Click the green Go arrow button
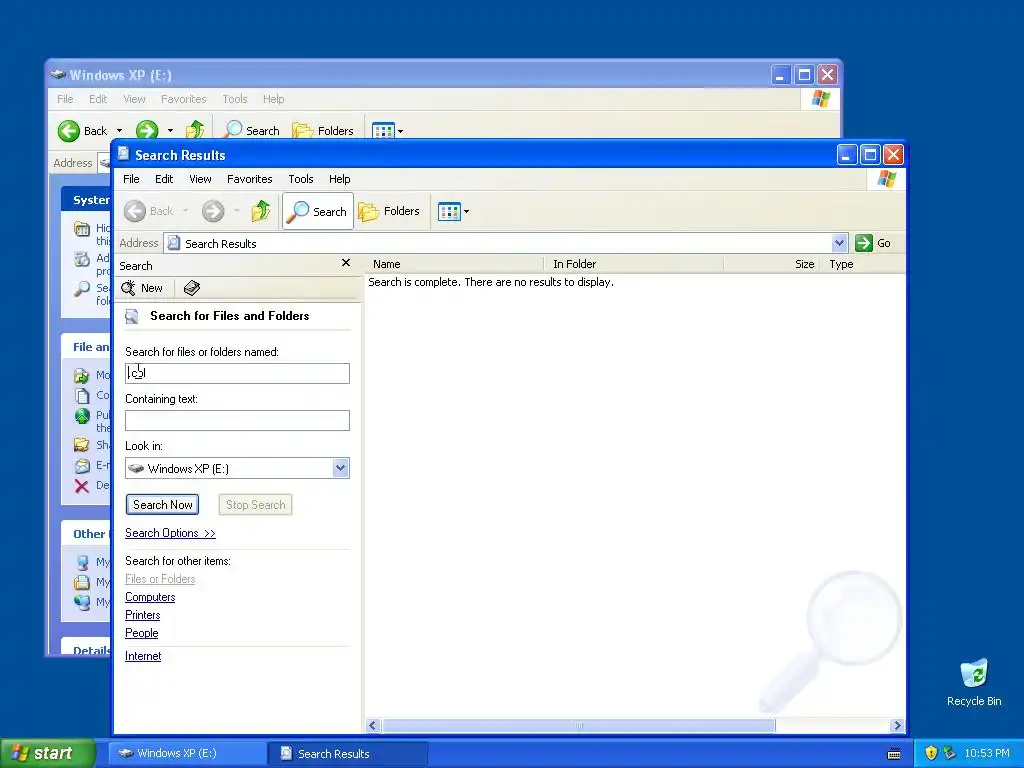The height and width of the screenshot is (768, 1024). pyautogui.click(x=864, y=243)
